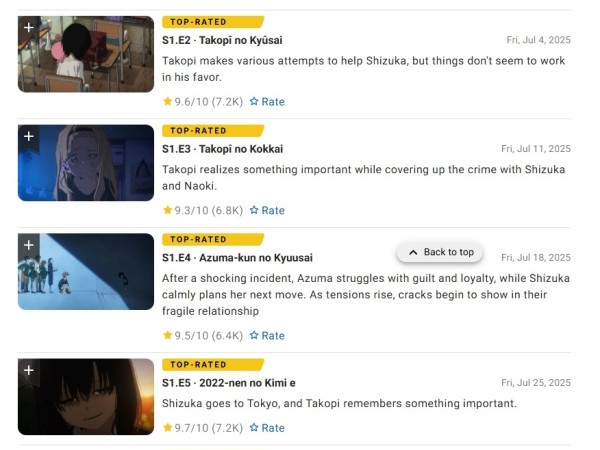Screen dimensions: 600x450
Task: Rate Azuma-kun no Kyuusai episode
Action: click(x=267, y=336)
